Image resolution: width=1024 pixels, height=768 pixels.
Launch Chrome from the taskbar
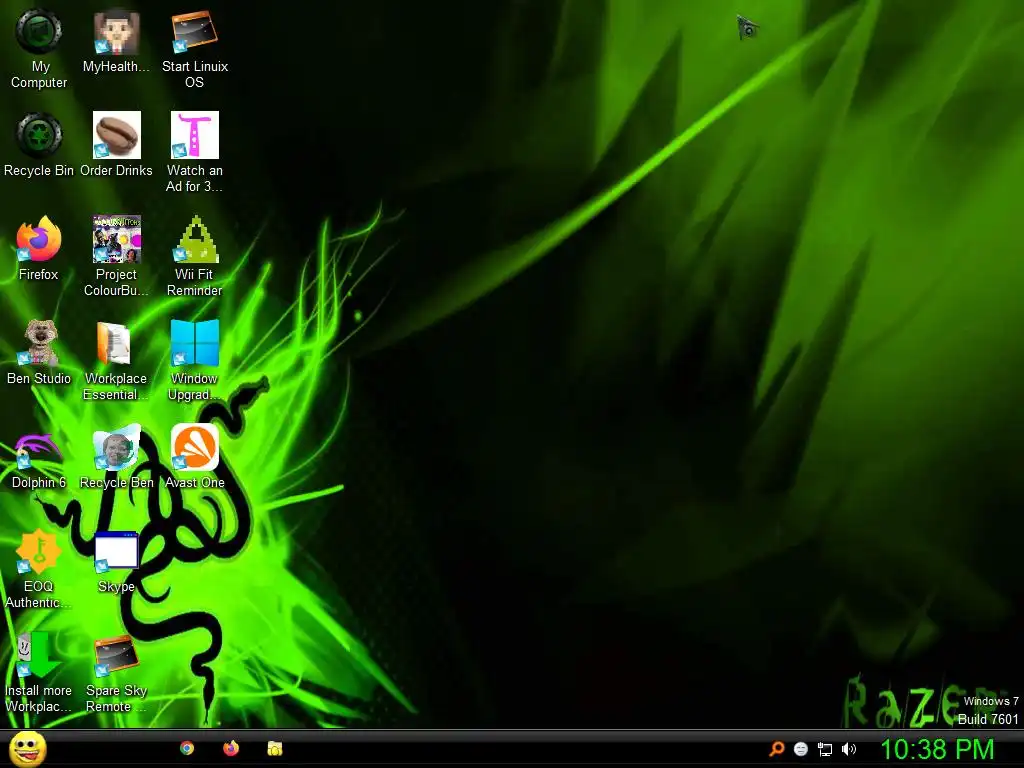(187, 748)
